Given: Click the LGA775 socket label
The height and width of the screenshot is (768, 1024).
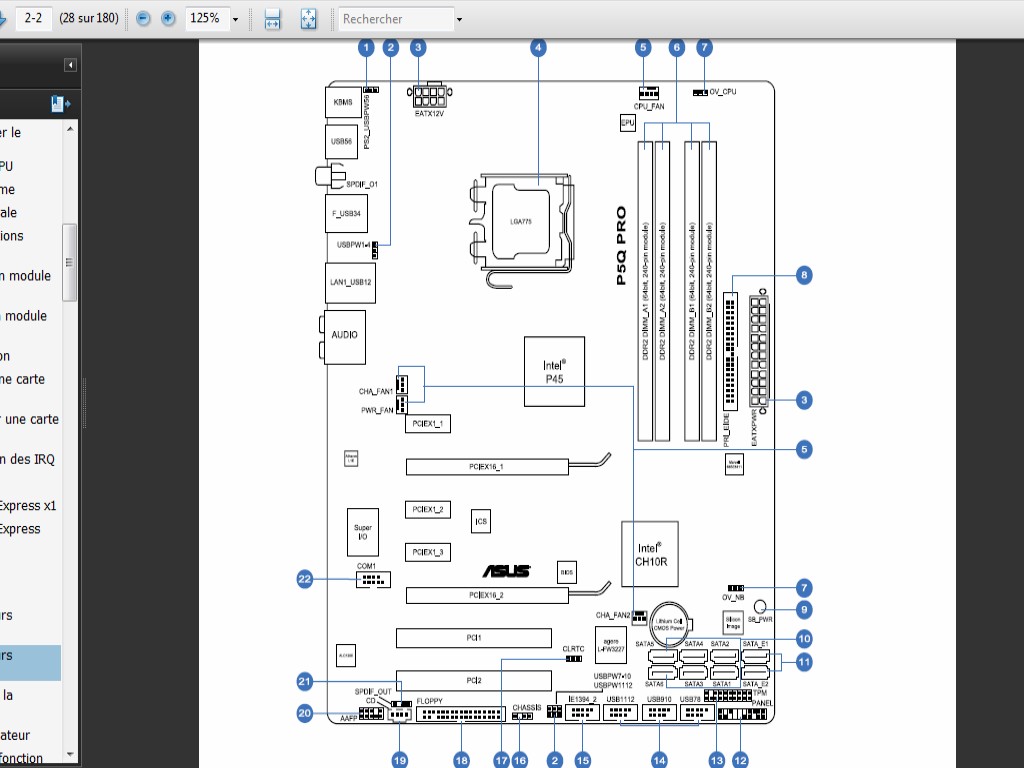Looking at the screenshot, I should tap(520, 221).
